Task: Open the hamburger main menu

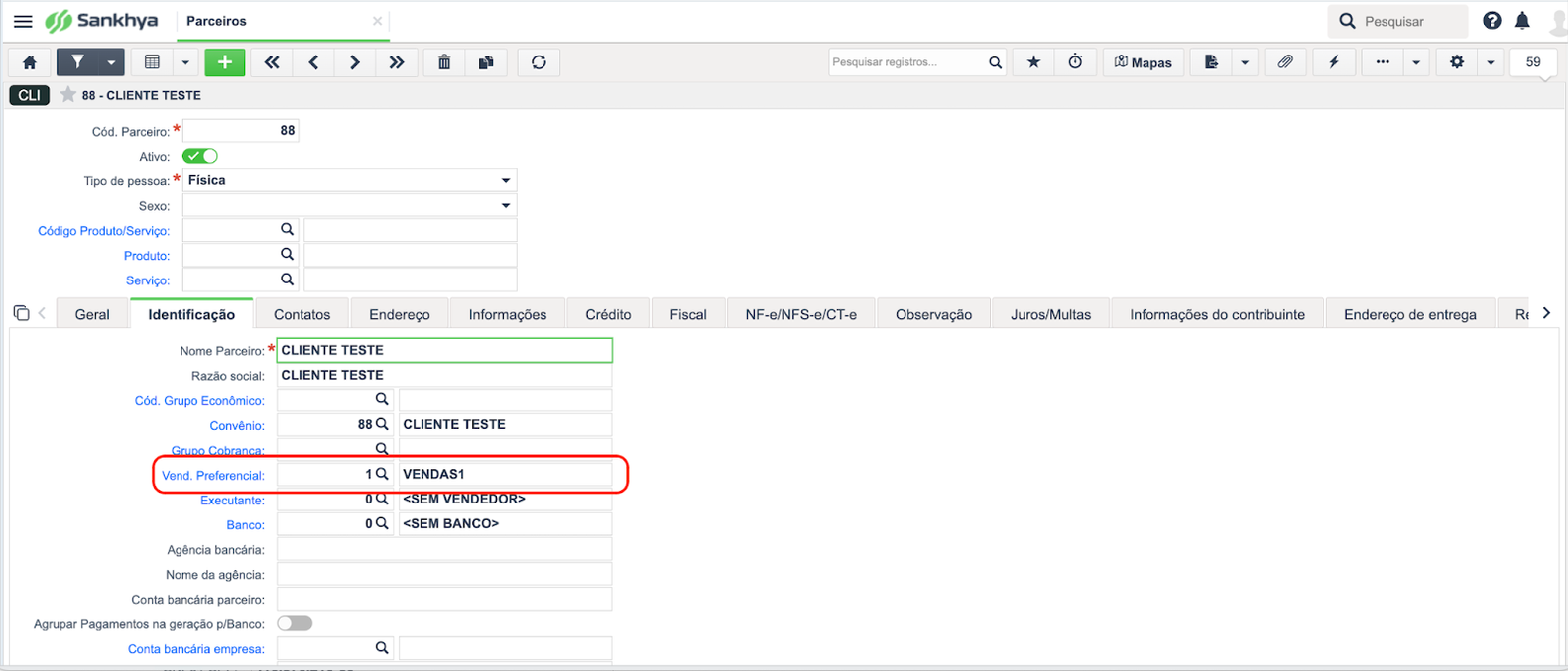Action: 23,21
